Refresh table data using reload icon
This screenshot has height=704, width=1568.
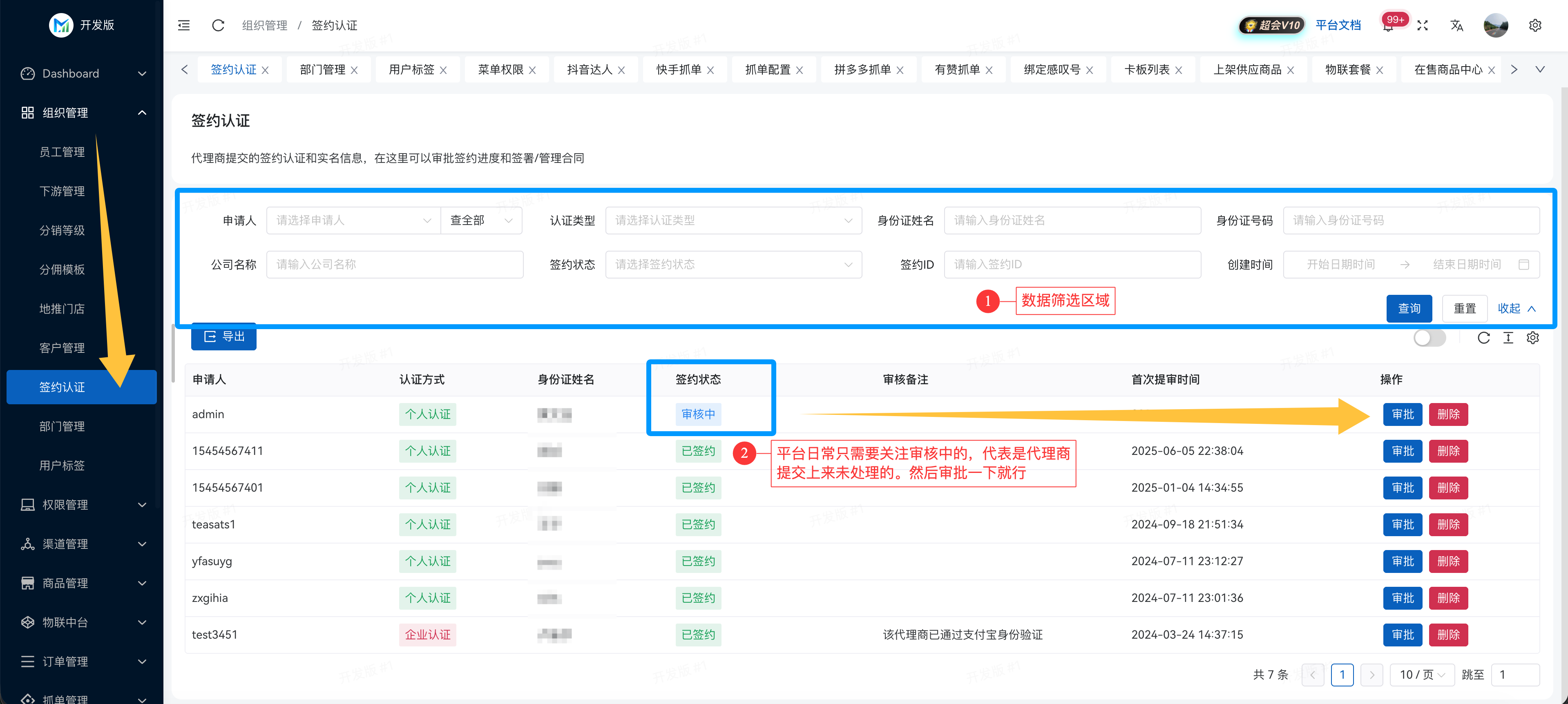[x=1483, y=338]
